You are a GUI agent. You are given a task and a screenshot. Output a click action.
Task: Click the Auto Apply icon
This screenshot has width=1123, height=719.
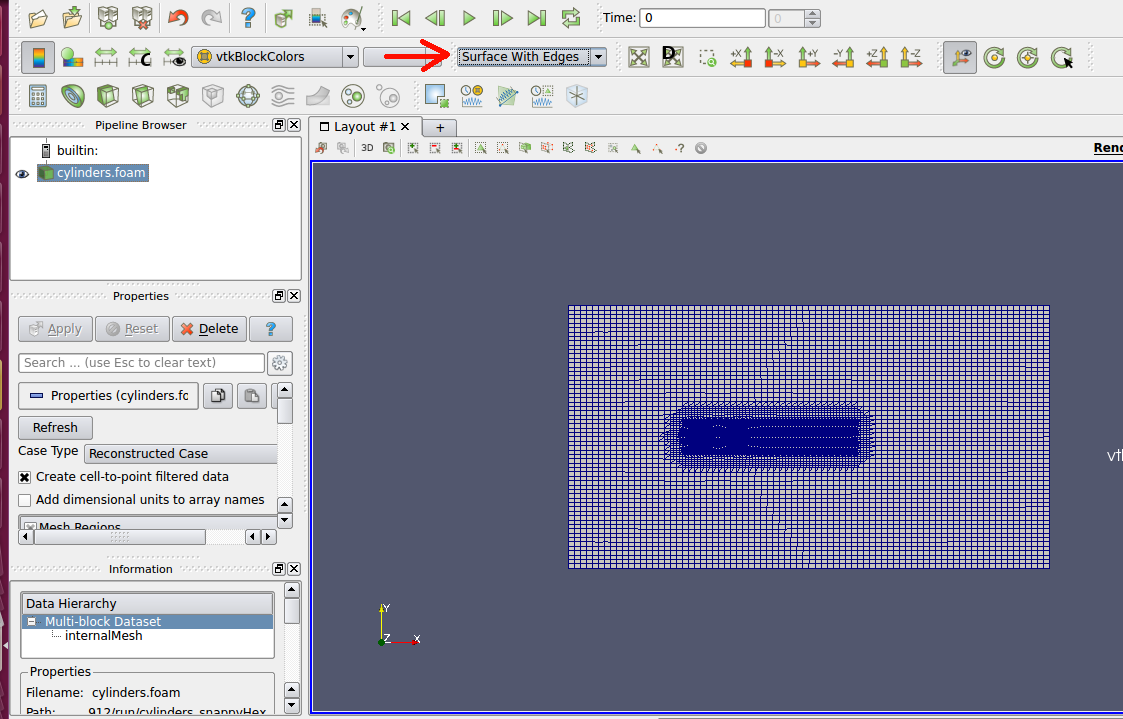coord(284,18)
